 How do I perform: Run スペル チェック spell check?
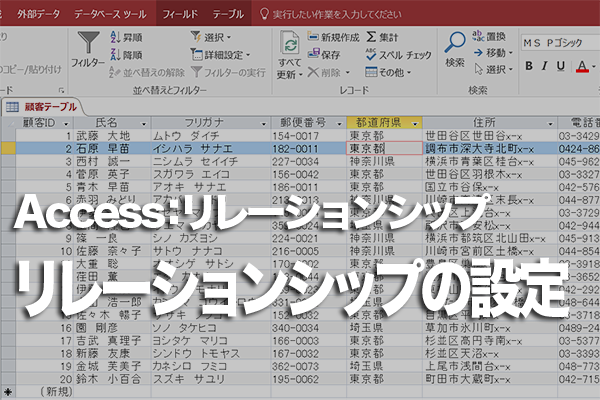coord(399,55)
